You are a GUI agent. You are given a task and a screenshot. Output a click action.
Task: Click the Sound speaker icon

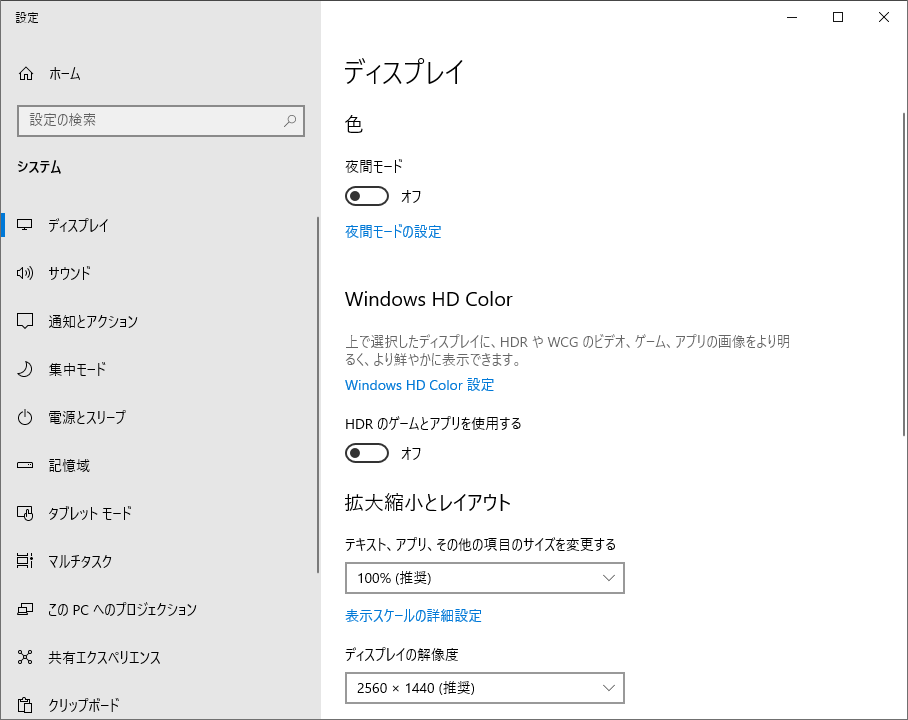click(25, 273)
